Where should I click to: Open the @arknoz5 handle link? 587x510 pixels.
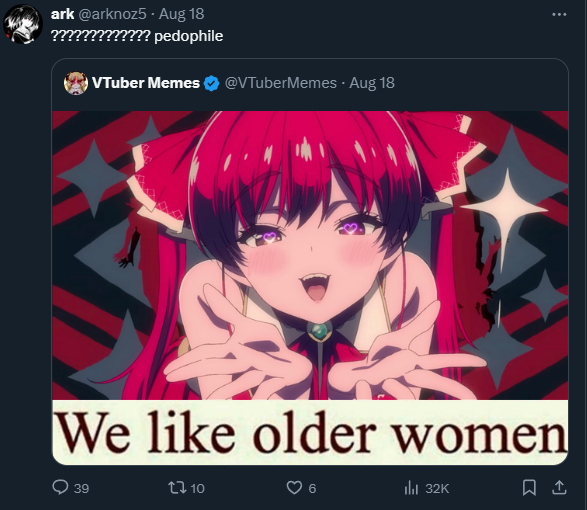[112, 14]
